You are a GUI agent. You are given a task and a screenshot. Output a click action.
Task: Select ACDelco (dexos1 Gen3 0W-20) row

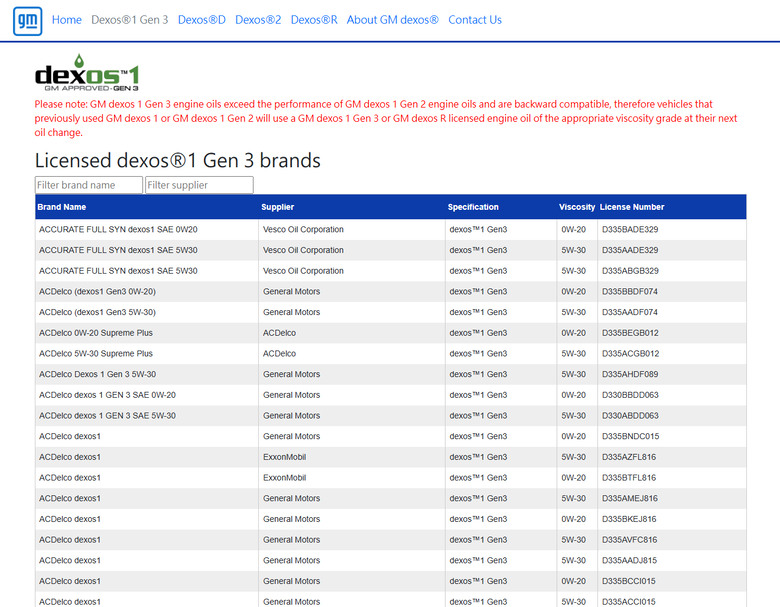(x=390, y=292)
